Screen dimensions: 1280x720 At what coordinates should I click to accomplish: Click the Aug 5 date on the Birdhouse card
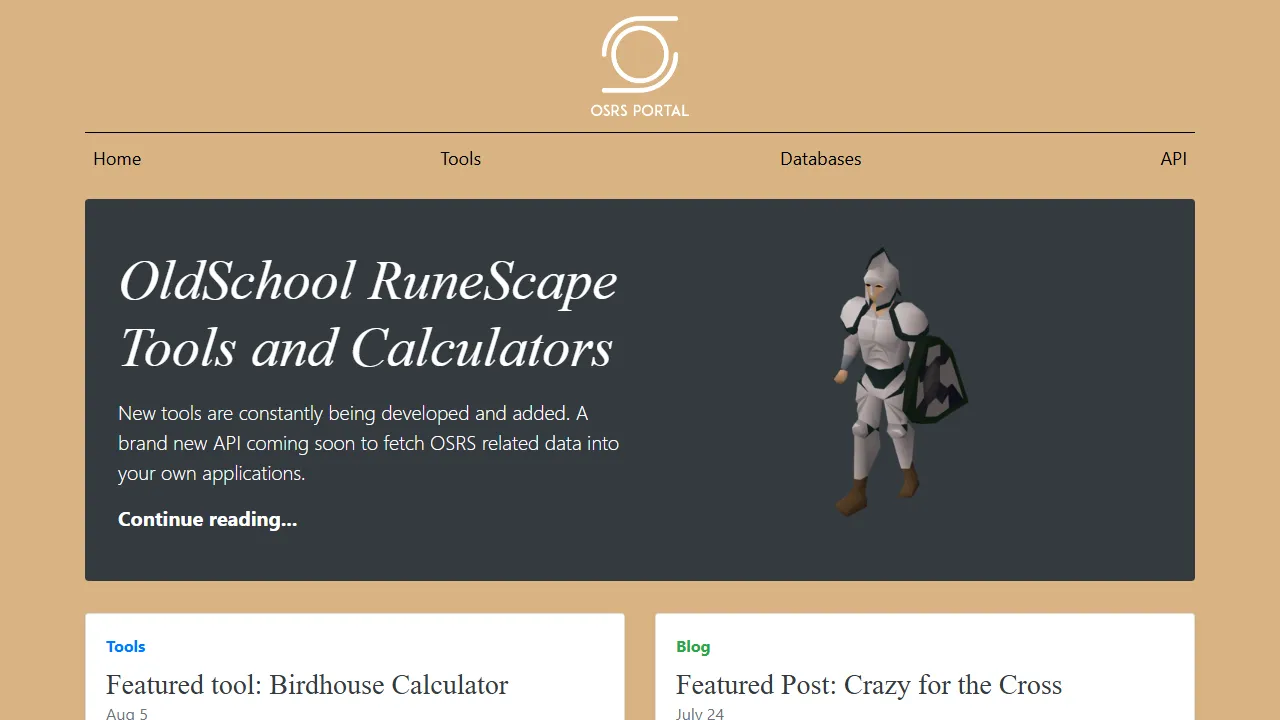(127, 712)
